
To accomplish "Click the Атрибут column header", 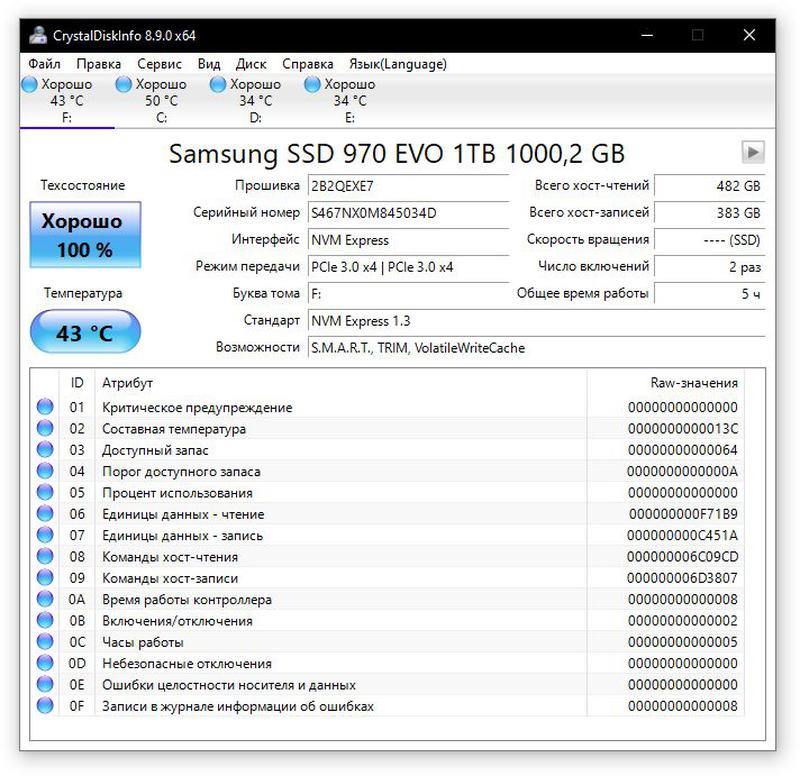I will 128,383.
